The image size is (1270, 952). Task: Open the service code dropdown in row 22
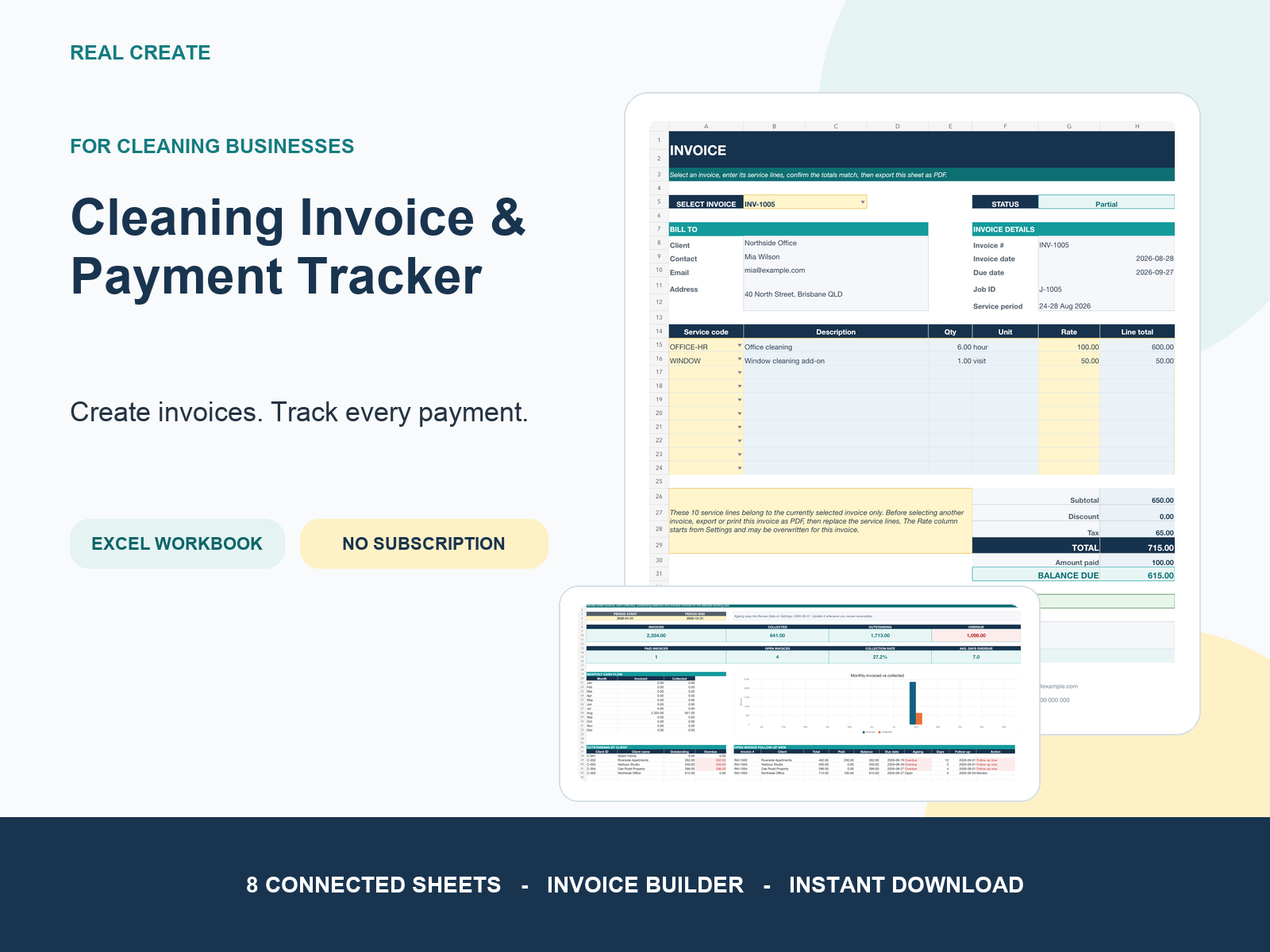coord(740,441)
